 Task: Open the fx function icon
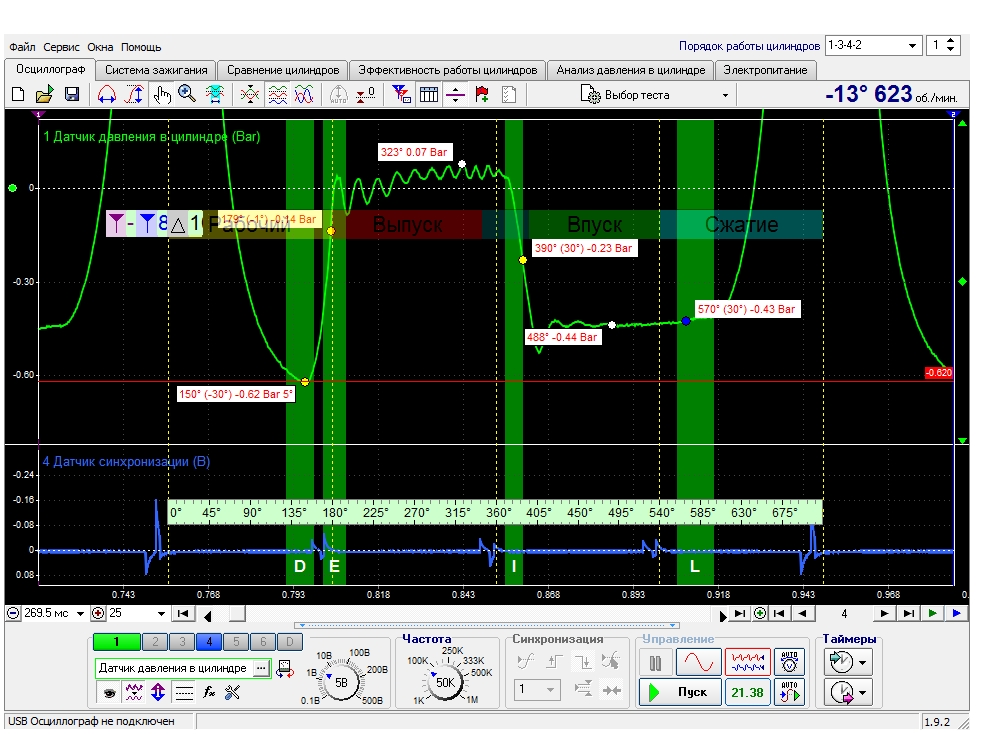pyautogui.click(x=209, y=693)
